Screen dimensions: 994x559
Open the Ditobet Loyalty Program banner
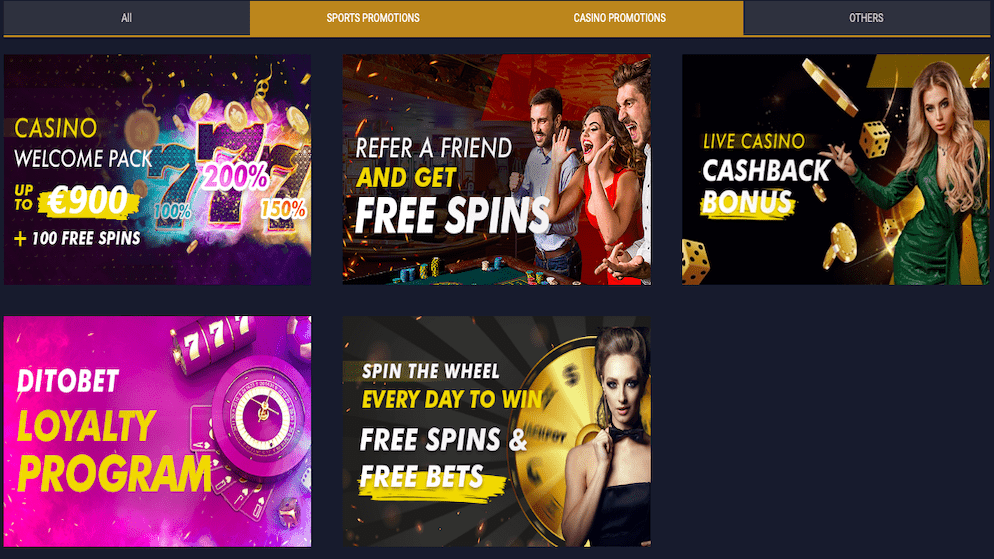(x=157, y=431)
